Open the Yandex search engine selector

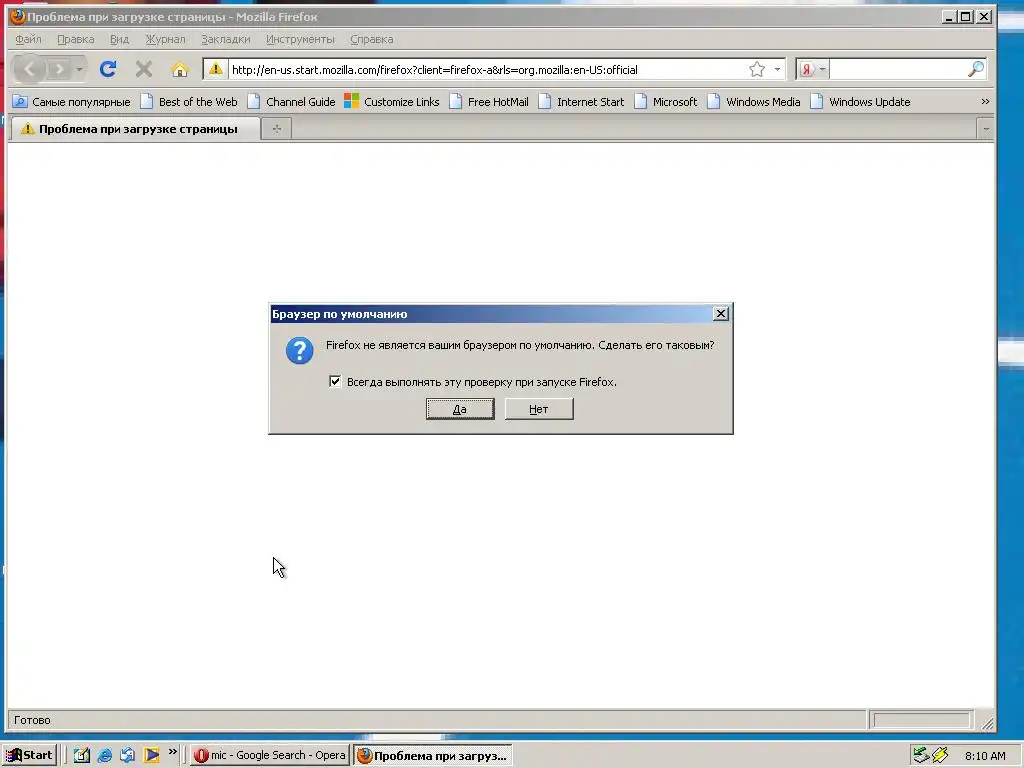[812, 69]
